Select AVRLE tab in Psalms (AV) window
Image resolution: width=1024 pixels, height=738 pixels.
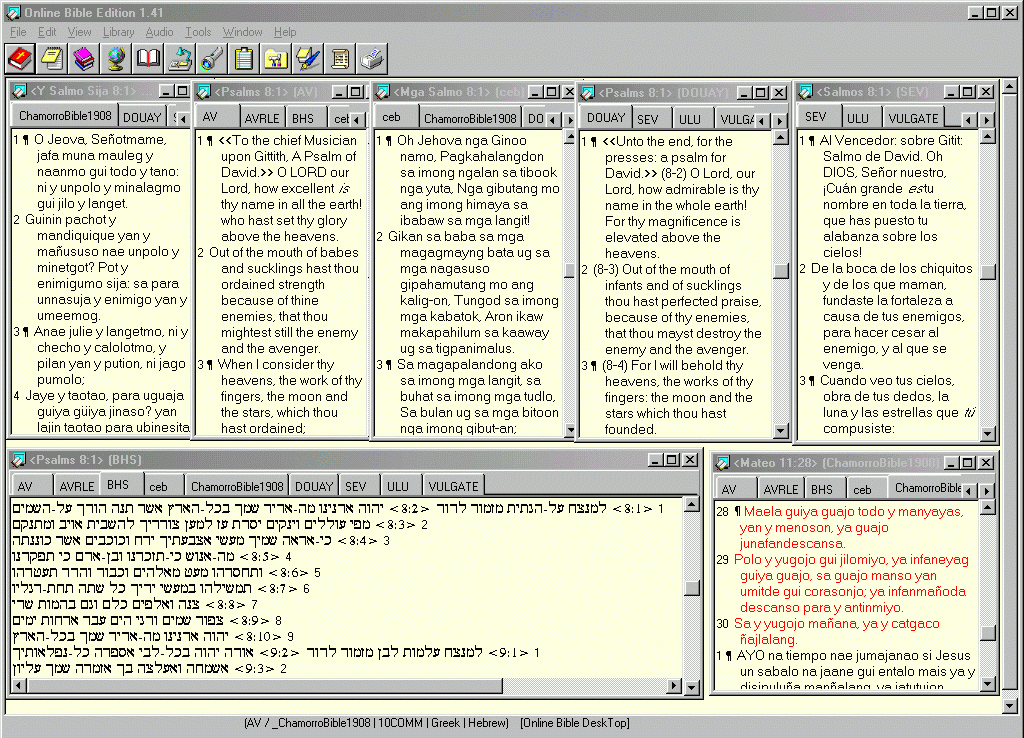[x=261, y=118]
